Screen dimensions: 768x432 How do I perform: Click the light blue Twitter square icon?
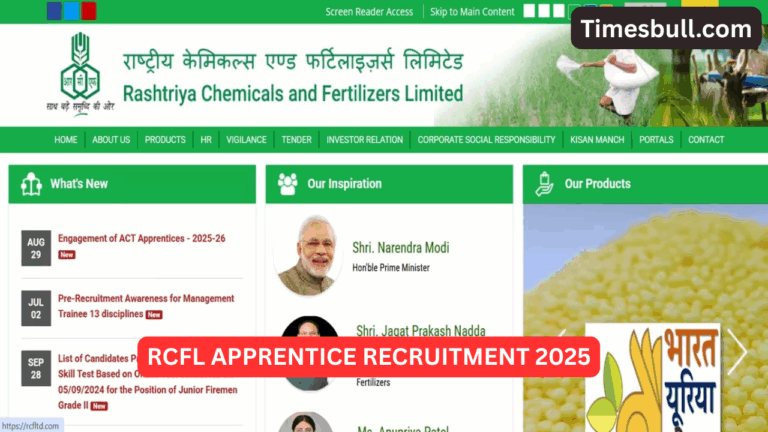tap(71, 11)
